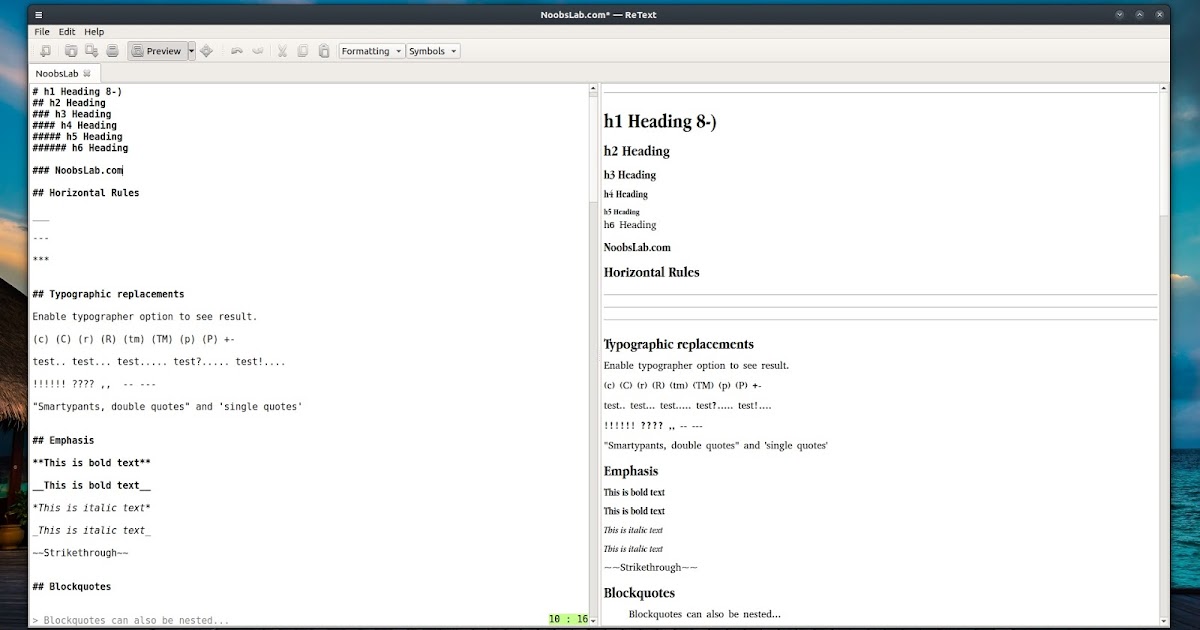Screen dimensions: 1200x630
Task: Open a file using the toolbar icon
Action: [x=71, y=50]
